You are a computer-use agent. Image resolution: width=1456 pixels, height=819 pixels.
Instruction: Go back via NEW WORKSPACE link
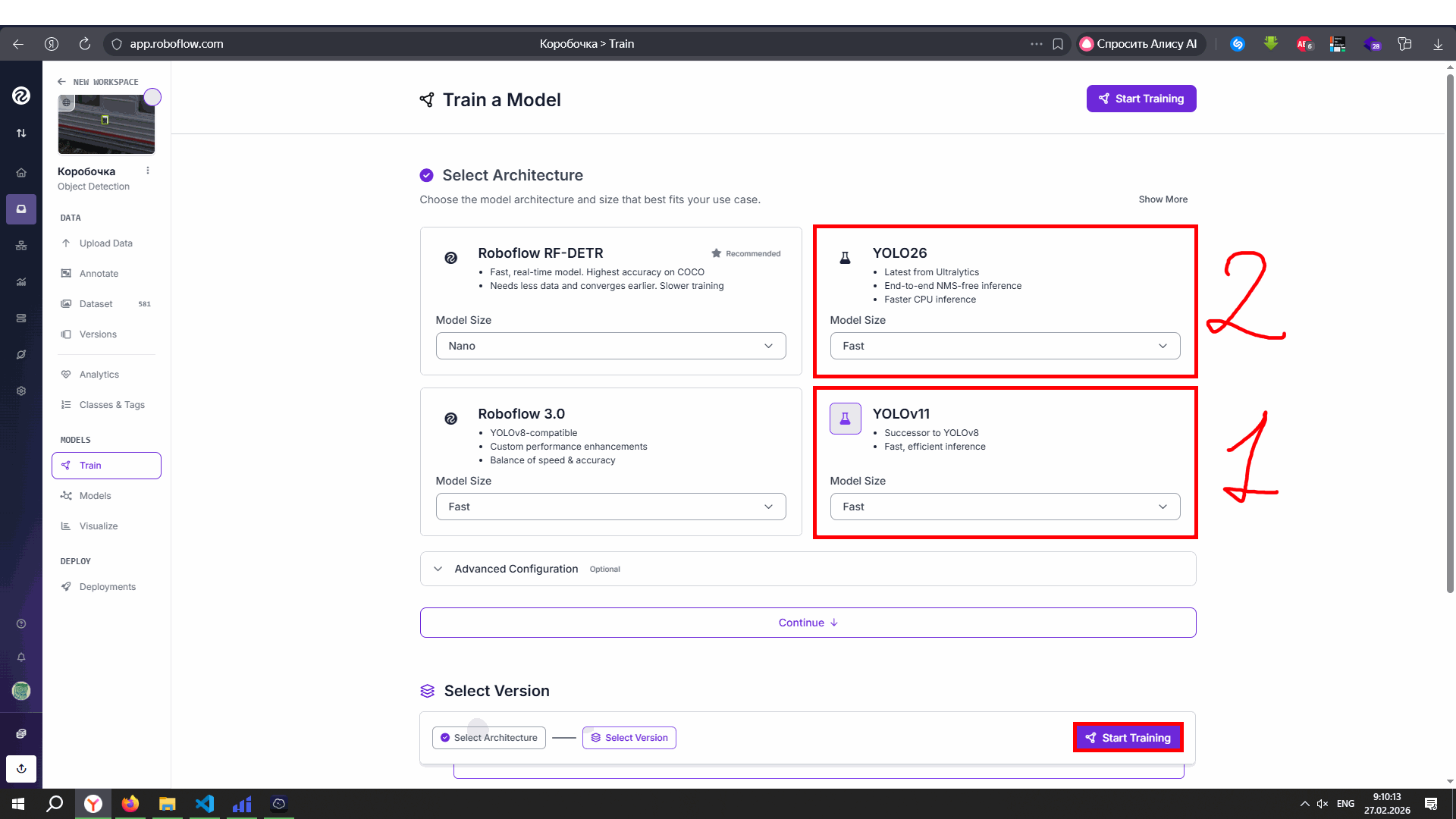(98, 82)
